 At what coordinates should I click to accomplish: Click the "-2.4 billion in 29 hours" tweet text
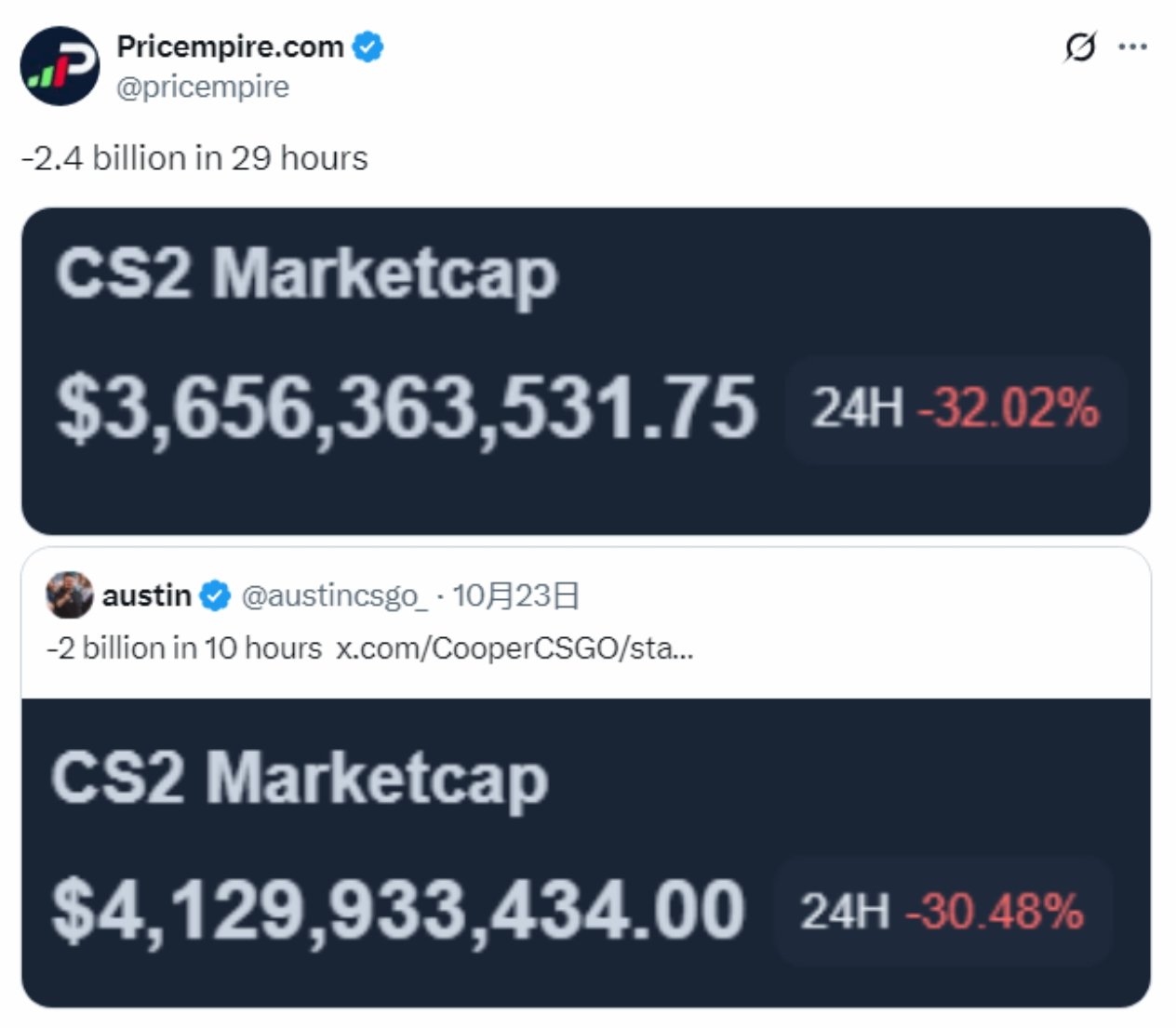tap(194, 158)
